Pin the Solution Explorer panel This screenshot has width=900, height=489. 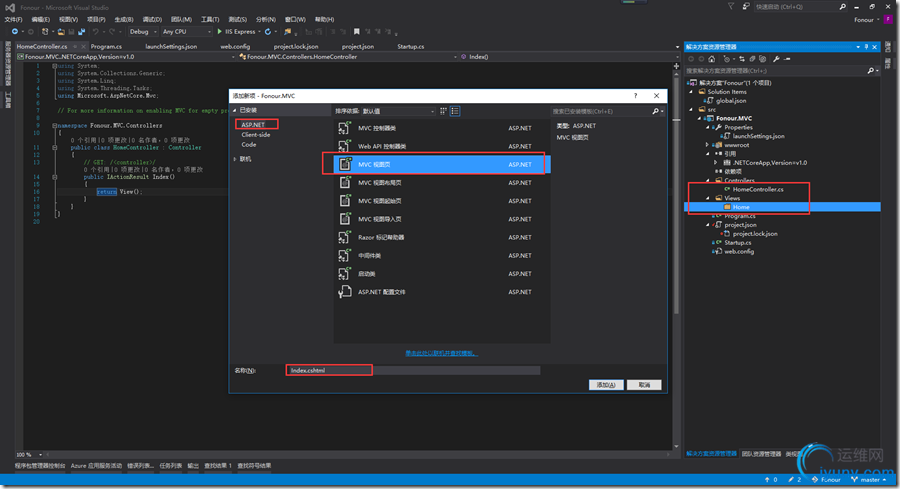pyautogui.click(x=867, y=47)
